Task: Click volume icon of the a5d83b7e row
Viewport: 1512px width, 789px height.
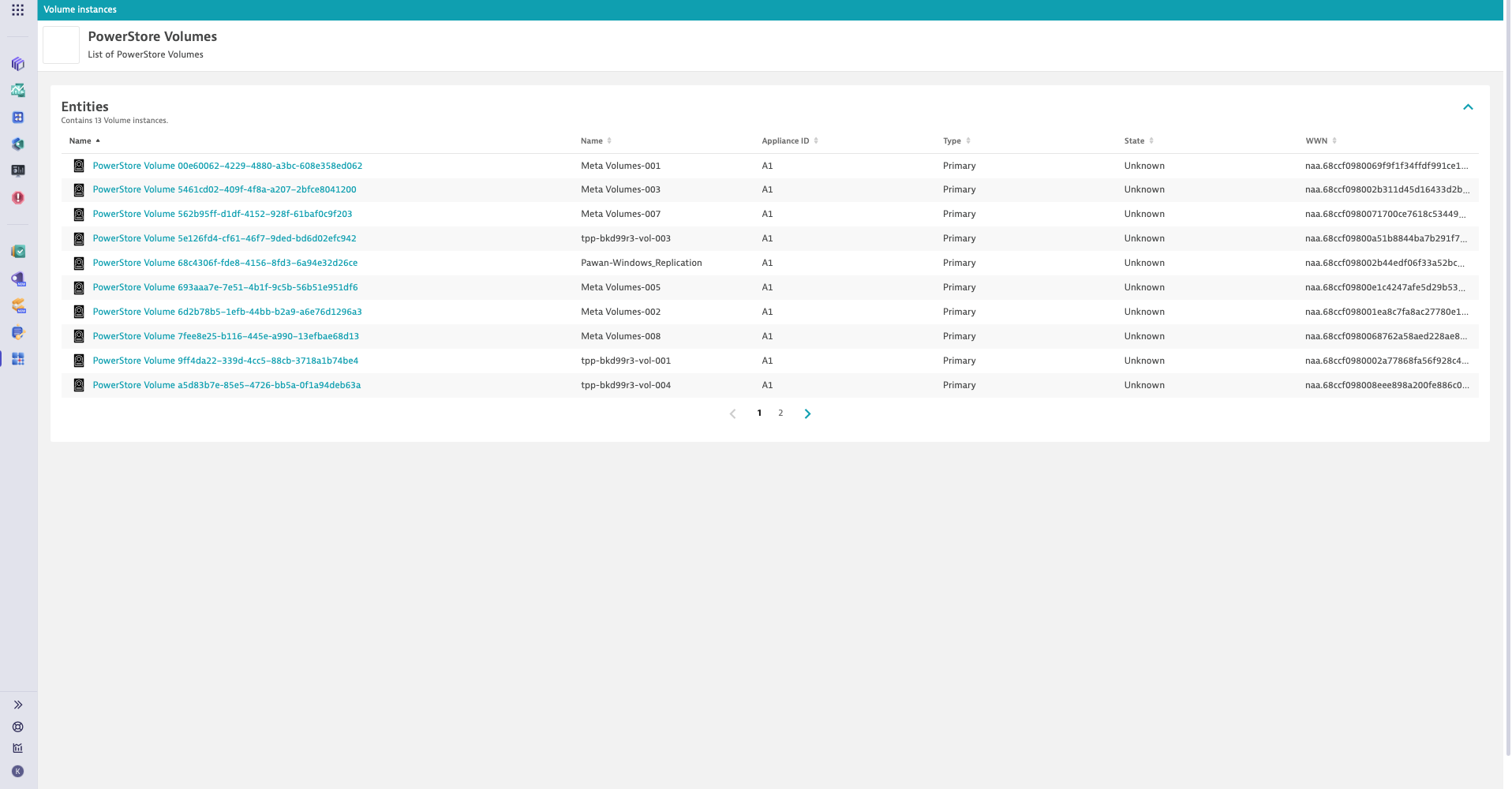Action: (x=79, y=385)
